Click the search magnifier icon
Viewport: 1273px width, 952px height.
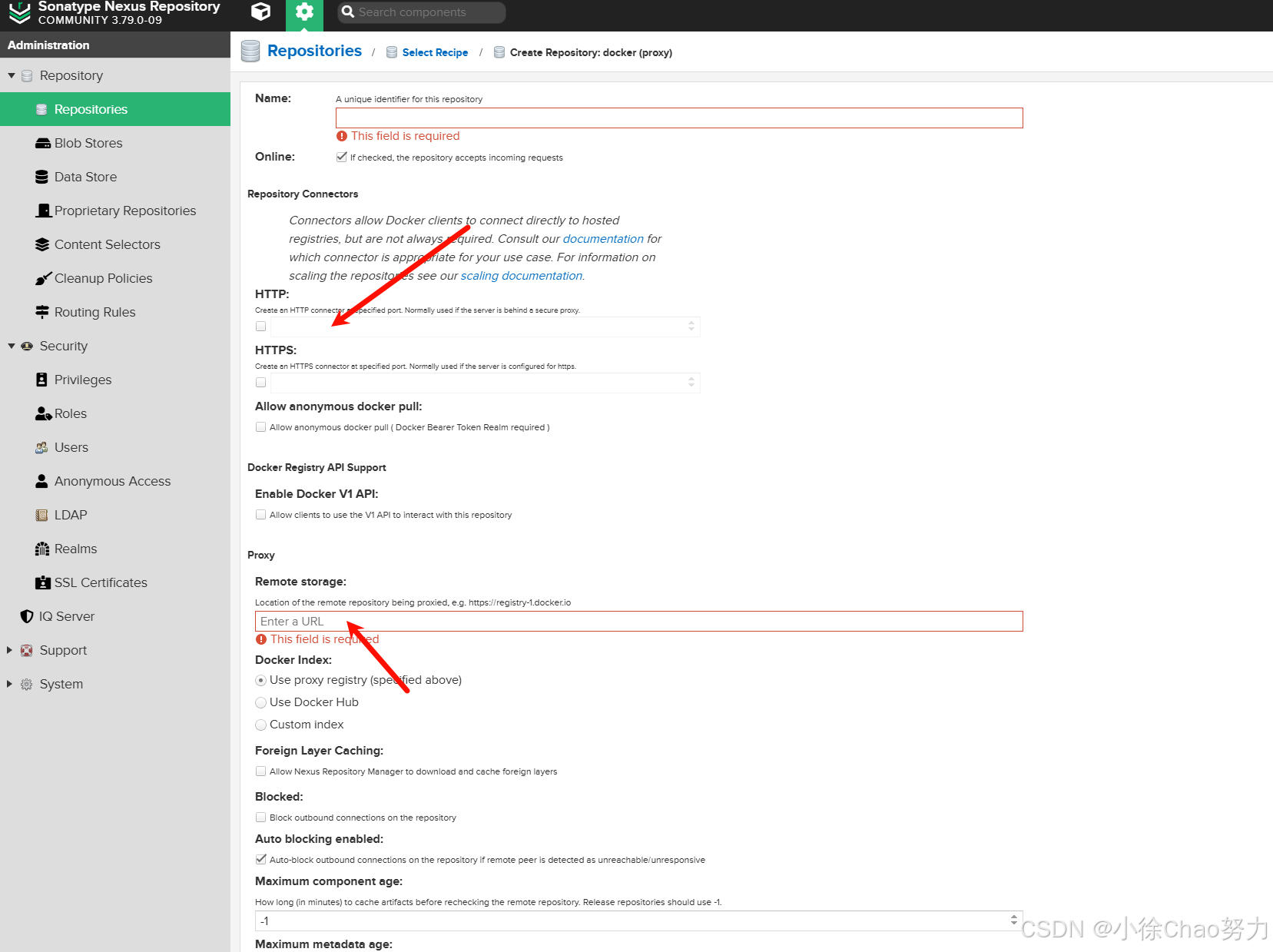point(348,12)
